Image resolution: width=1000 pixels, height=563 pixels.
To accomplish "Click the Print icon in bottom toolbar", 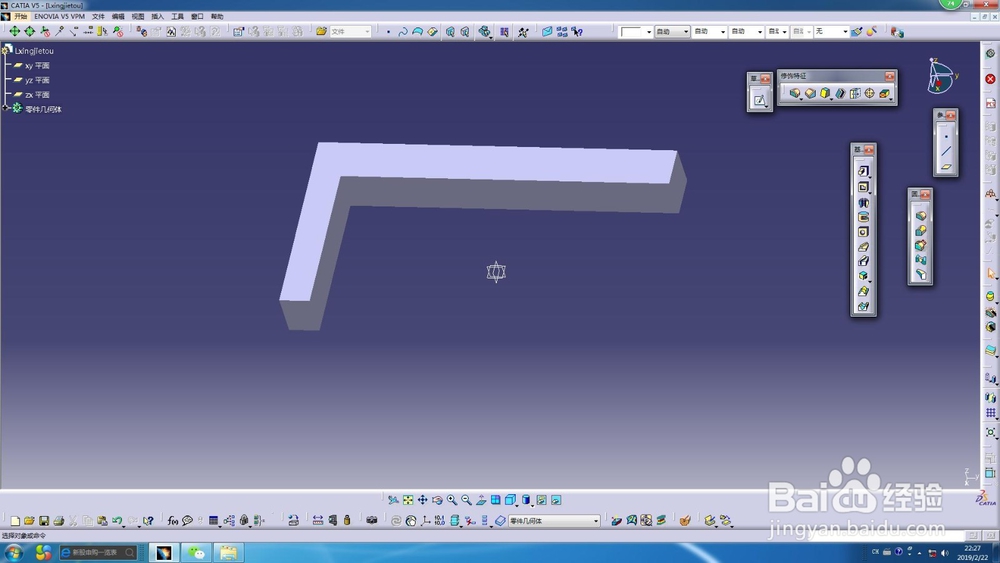I will tap(59, 521).
